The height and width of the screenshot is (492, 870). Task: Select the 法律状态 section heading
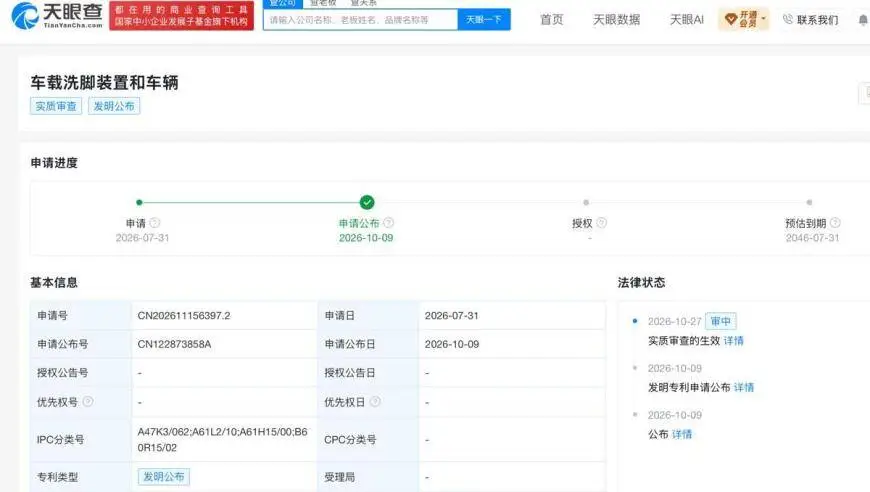point(641,282)
